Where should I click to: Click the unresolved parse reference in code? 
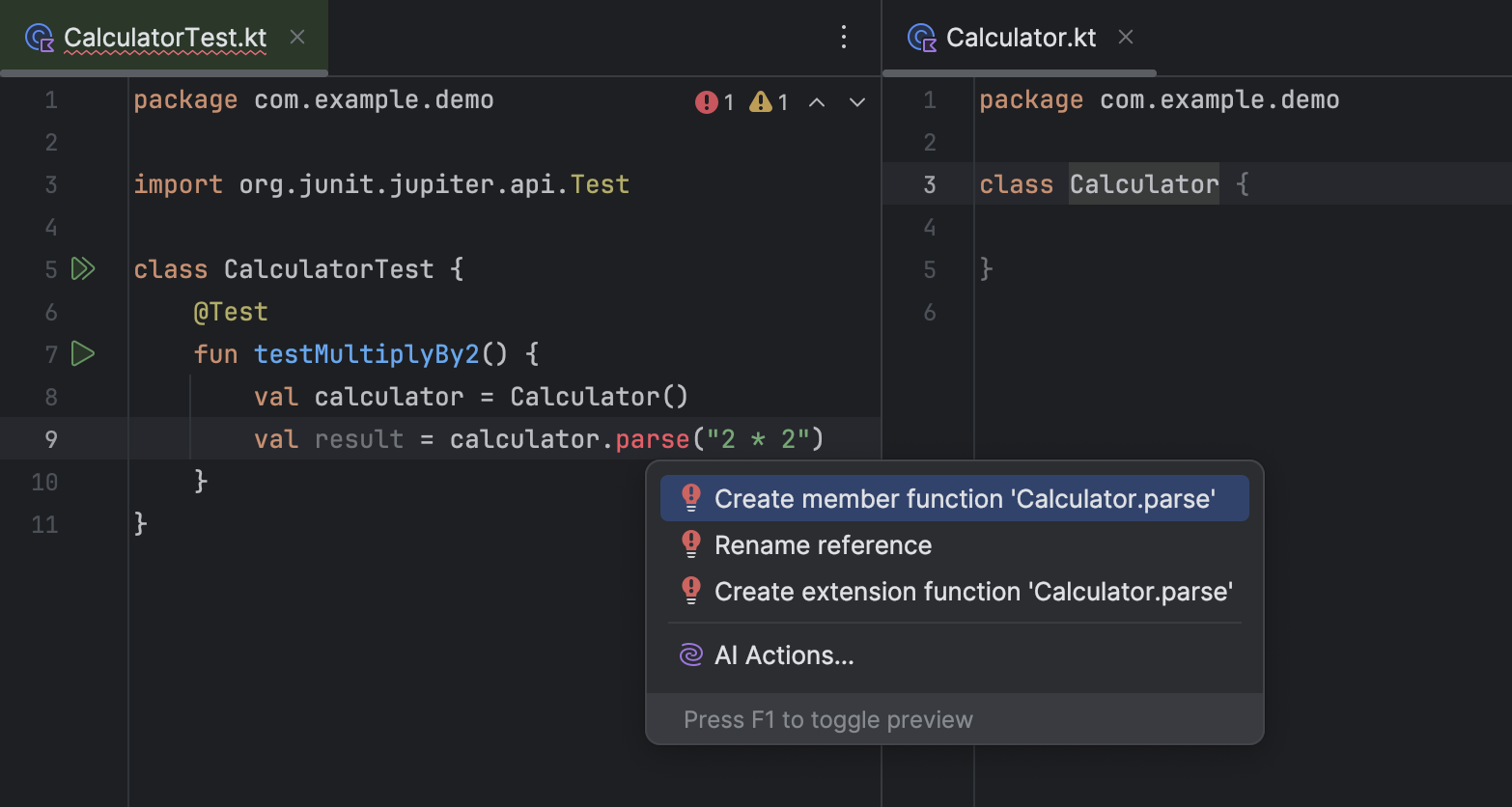tap(653, 439)
